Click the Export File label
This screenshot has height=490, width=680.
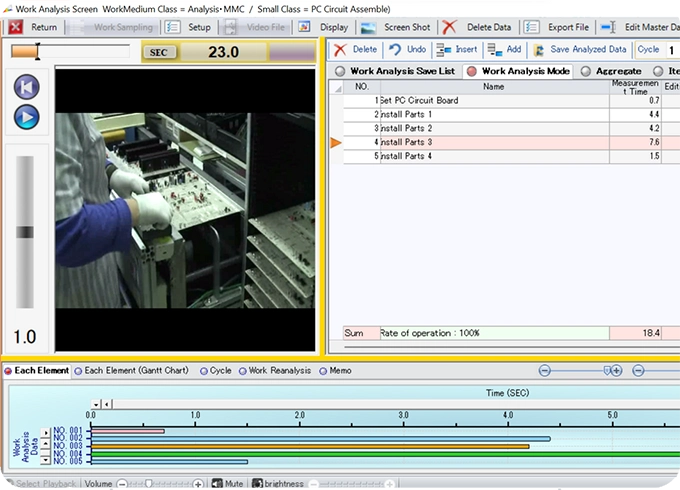[x=568, y=27]
